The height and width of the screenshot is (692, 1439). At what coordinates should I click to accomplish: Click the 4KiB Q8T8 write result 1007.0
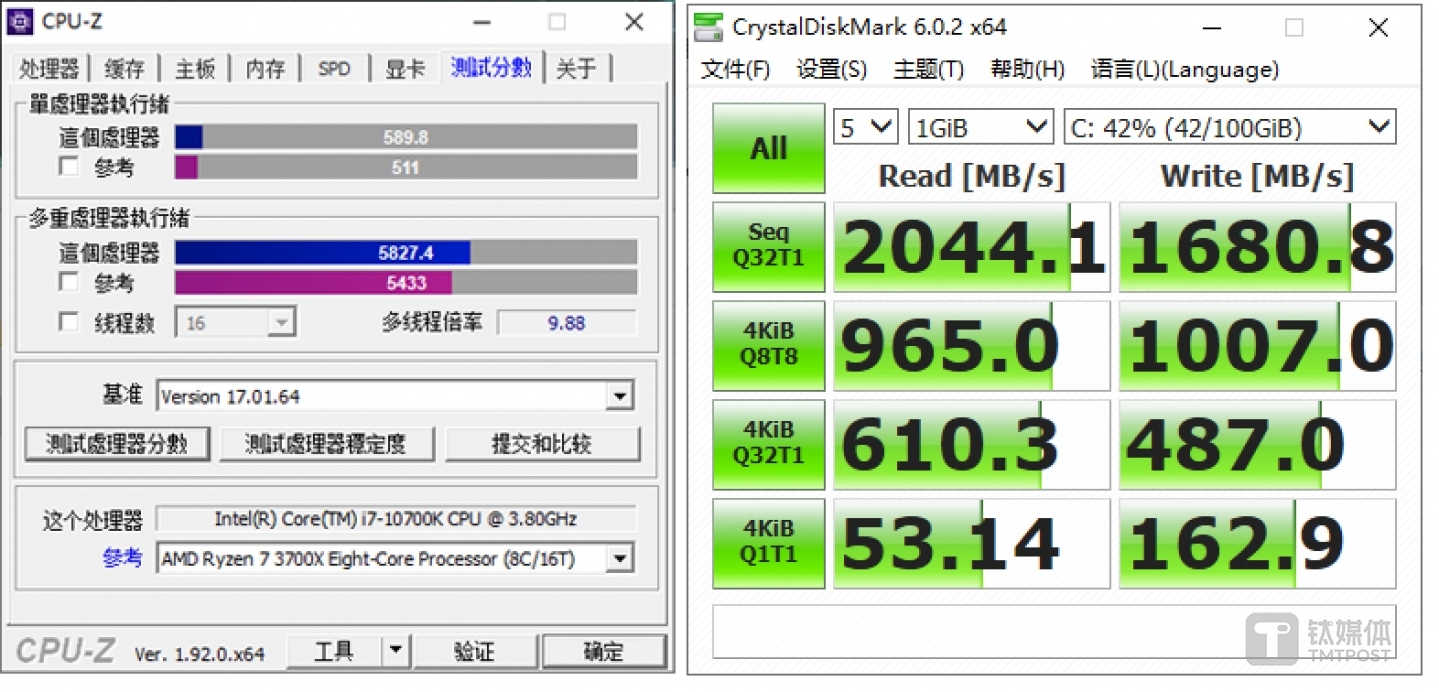pos(1257,345)
